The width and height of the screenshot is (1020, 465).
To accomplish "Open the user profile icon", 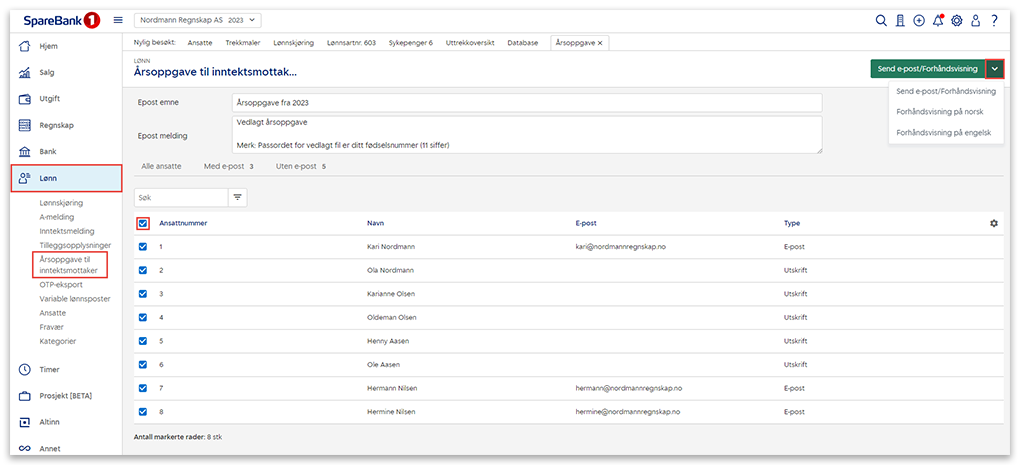I will pos(976,20).
